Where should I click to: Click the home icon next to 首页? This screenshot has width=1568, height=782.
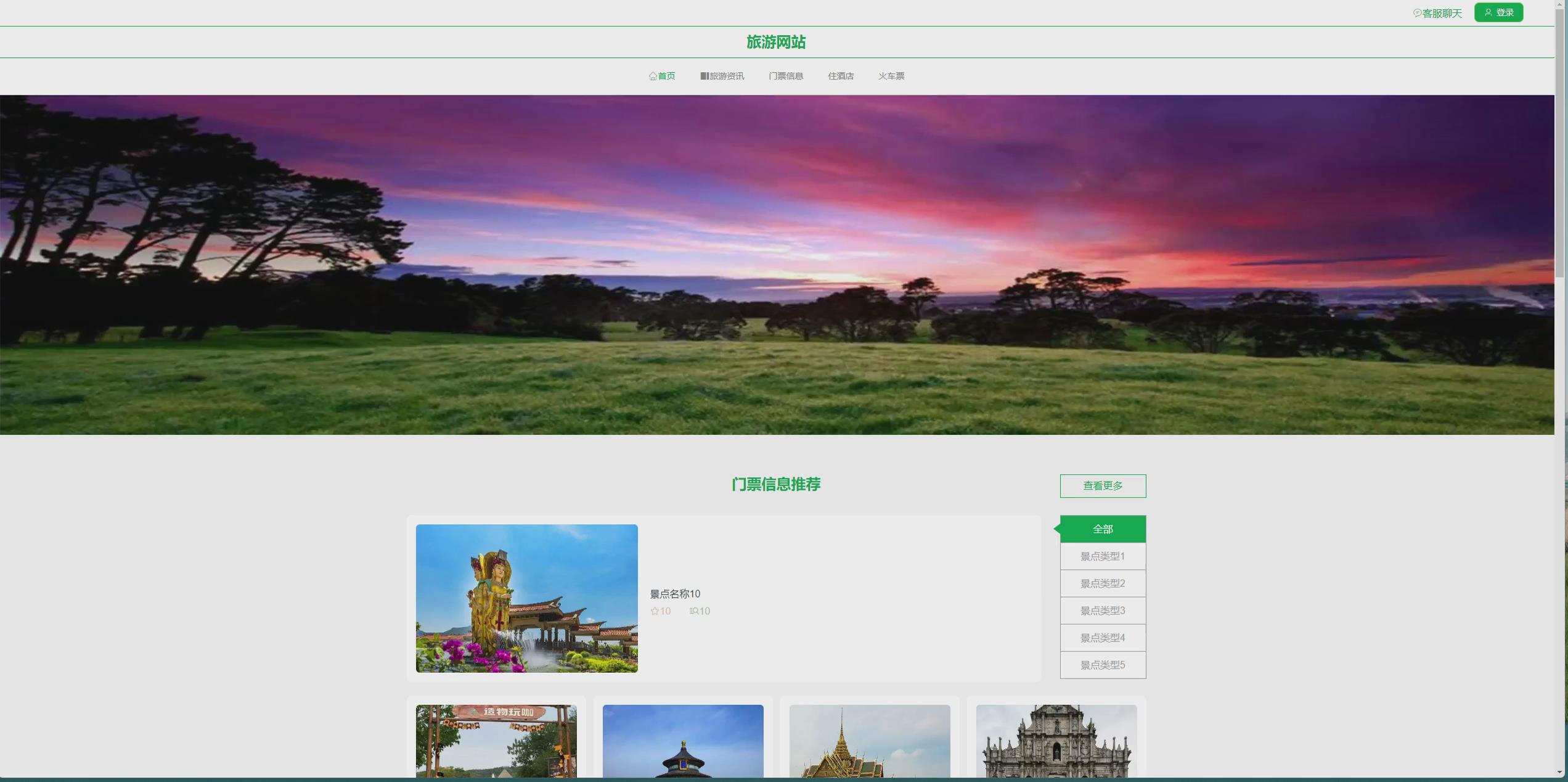652,76
